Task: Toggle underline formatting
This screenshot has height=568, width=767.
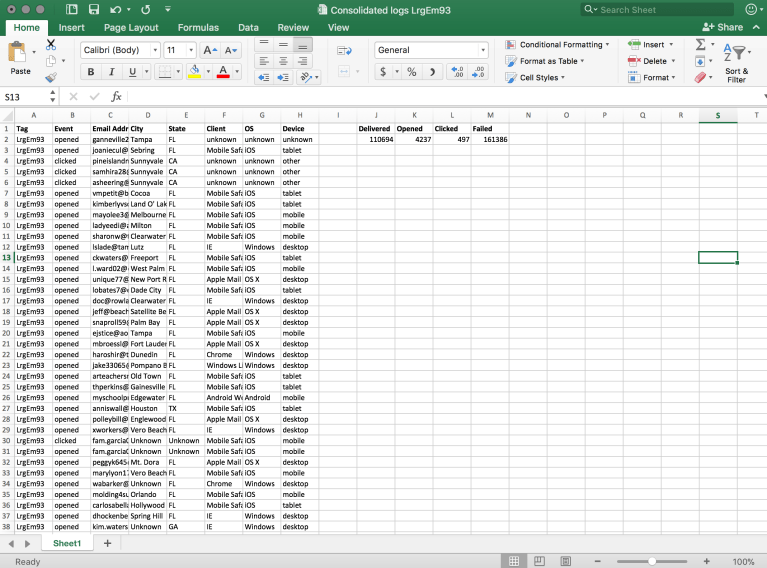Action: tap(132, 72)
